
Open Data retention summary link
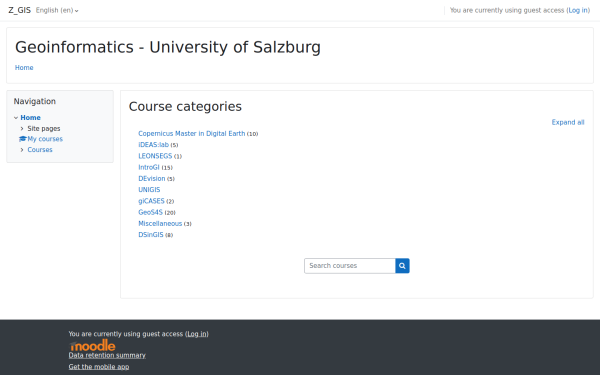[x=107, y=355]
